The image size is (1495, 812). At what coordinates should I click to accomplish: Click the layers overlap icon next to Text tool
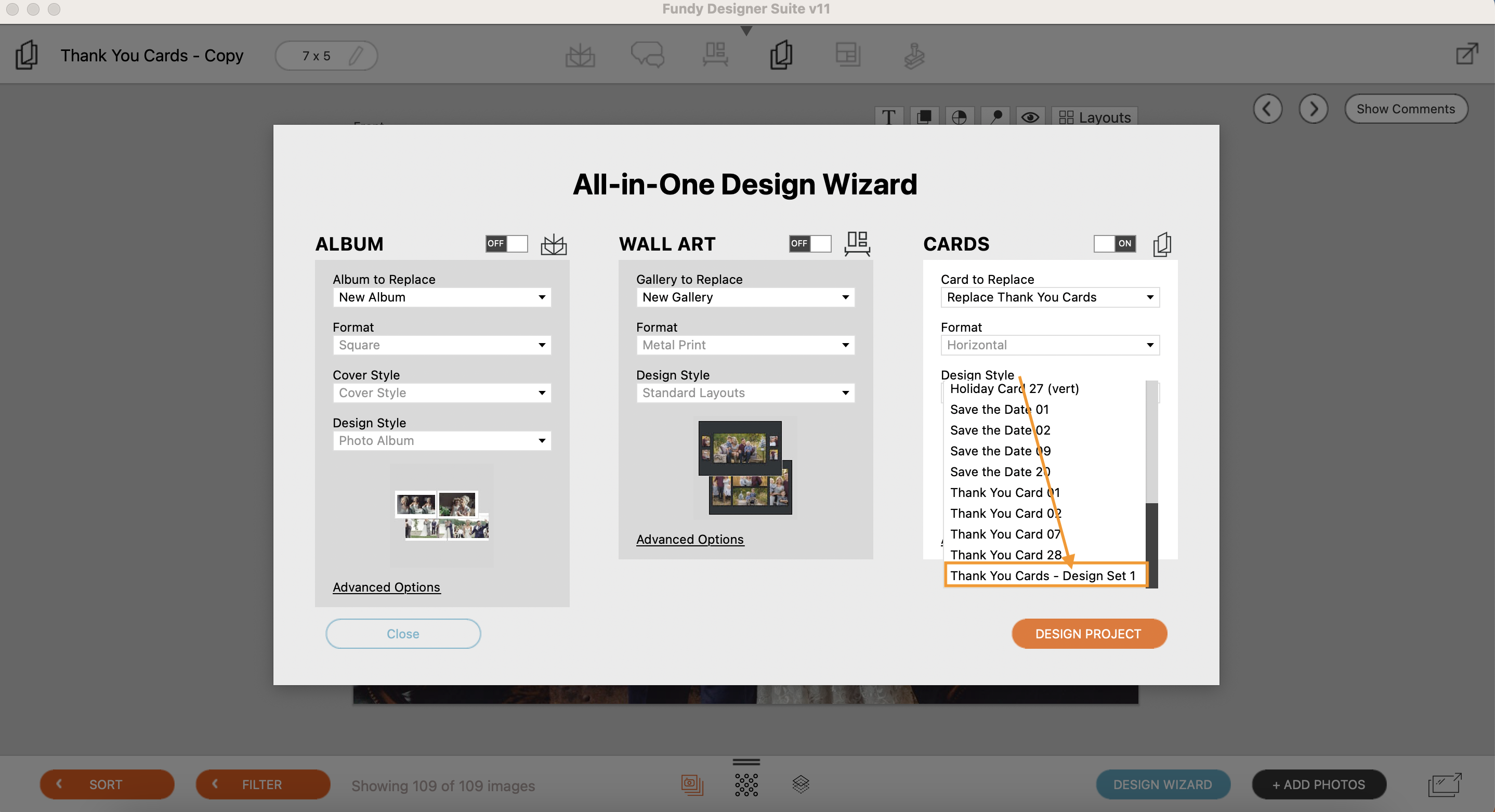(x=924, y=116)
